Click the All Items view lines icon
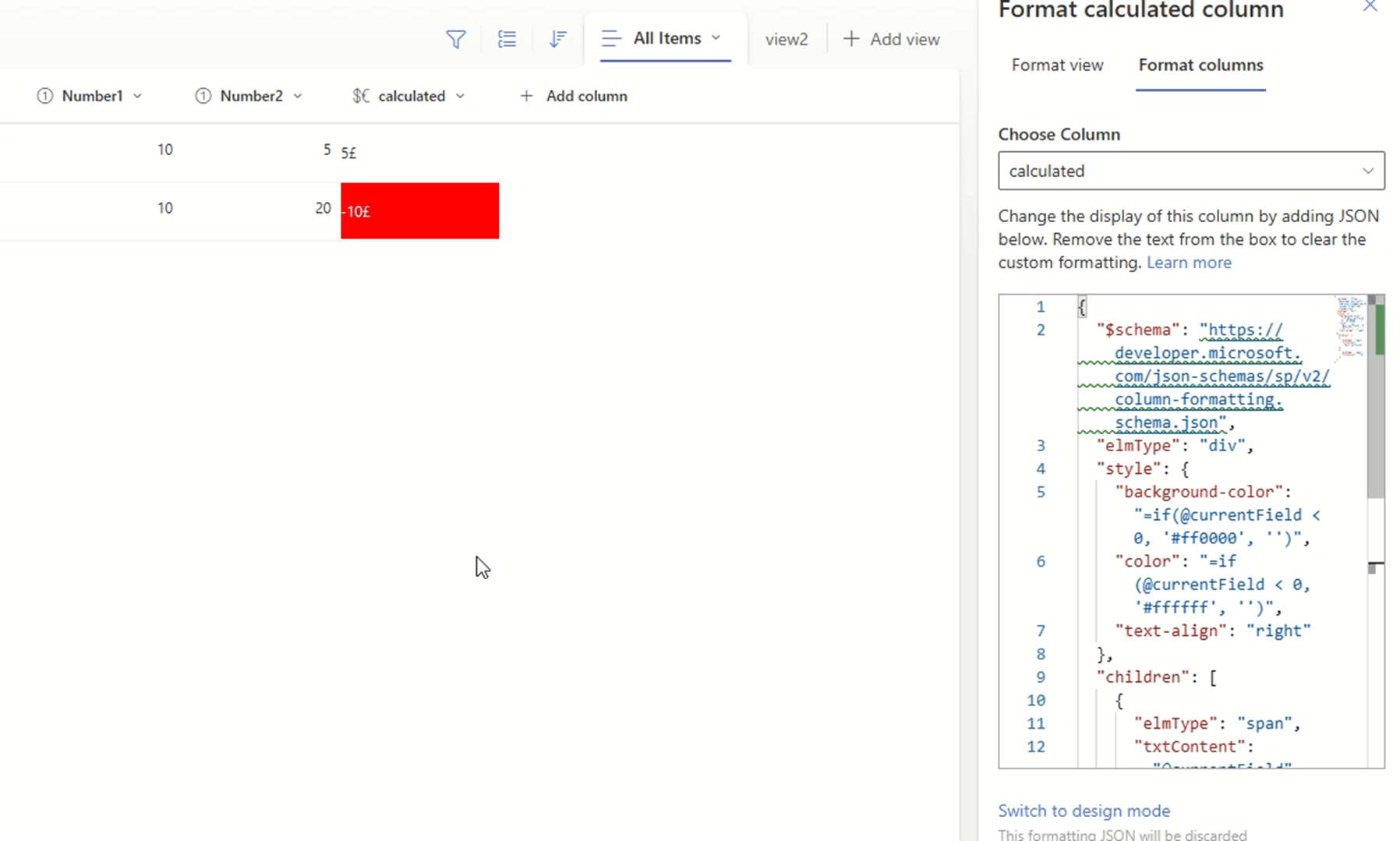This screenshot has height=841, width=1400. (x=611, y=38)
